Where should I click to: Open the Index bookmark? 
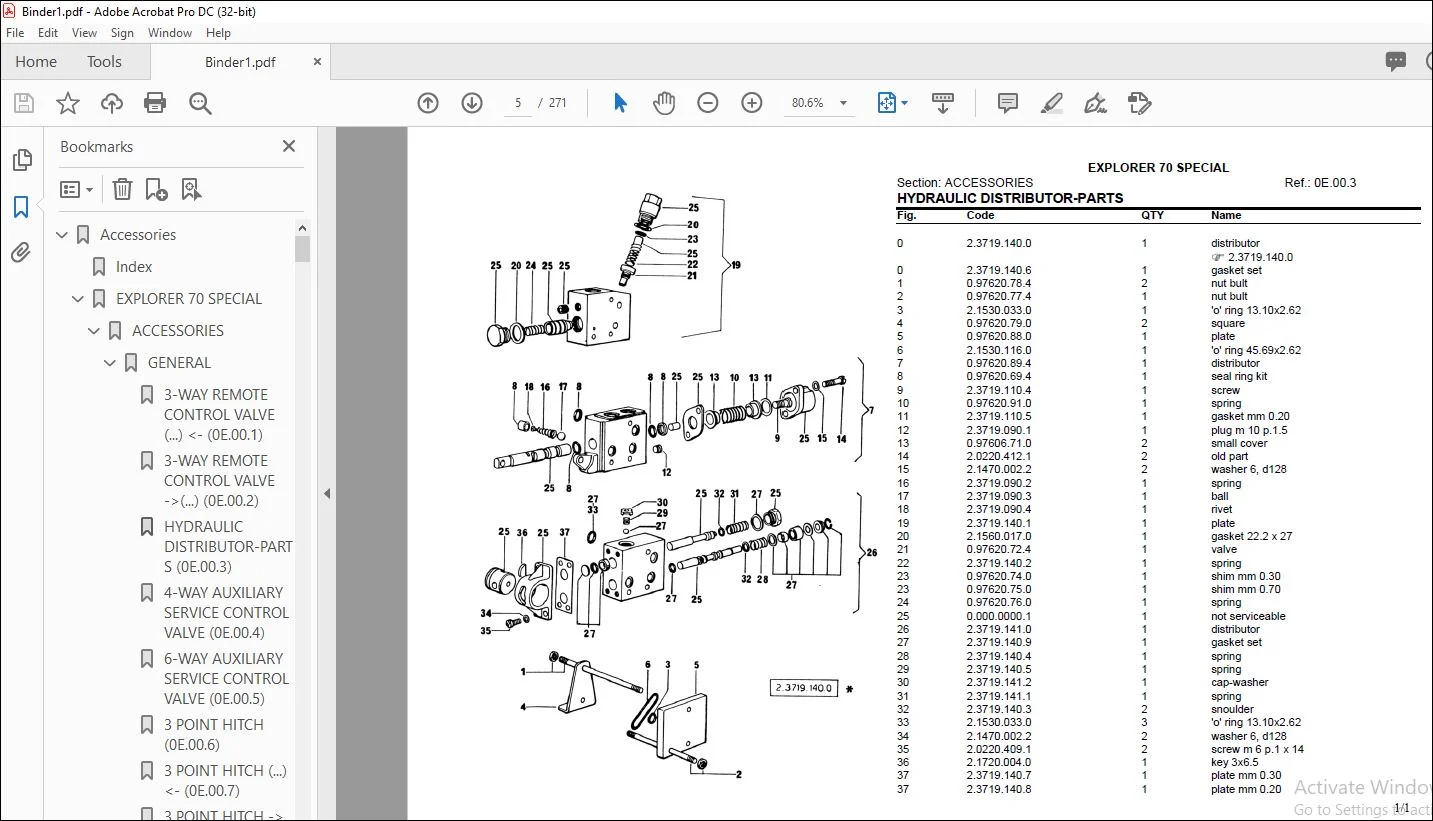pyautogui.click(x=134, y=267)
